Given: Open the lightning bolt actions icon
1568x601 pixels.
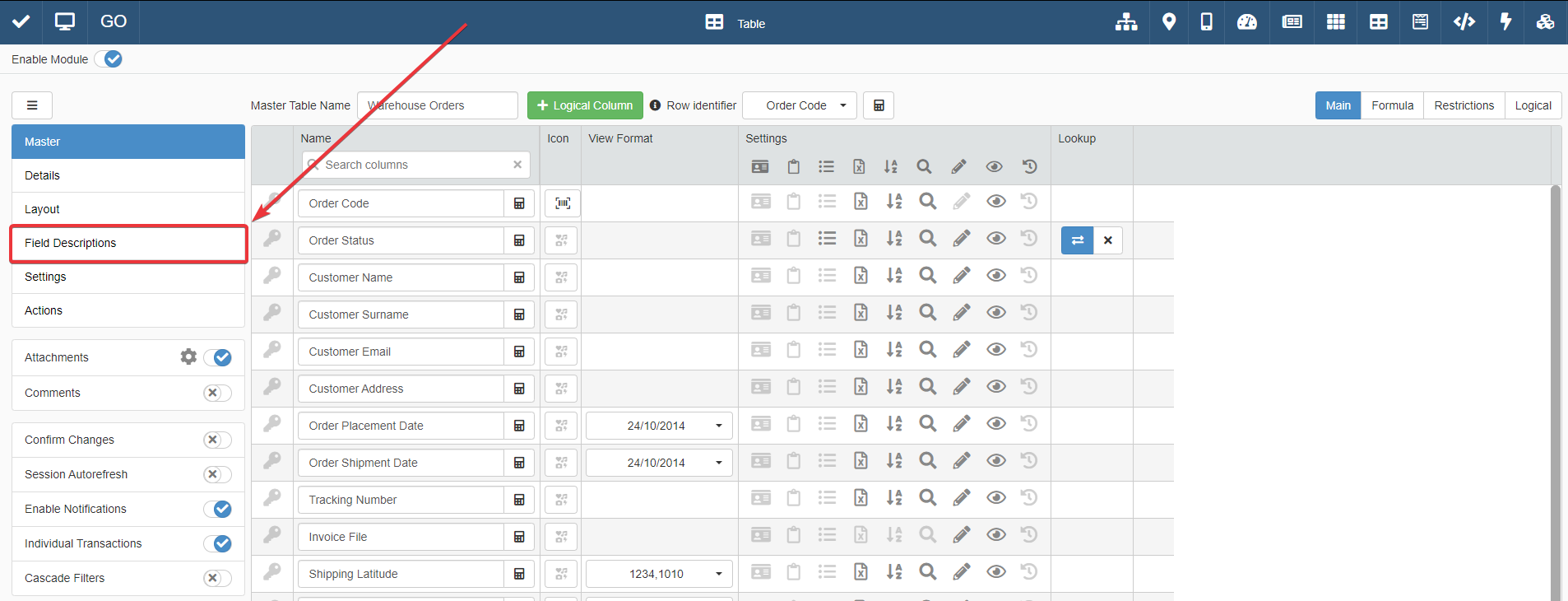Looking at the screenshot, I should click(x=1505, y=22).
